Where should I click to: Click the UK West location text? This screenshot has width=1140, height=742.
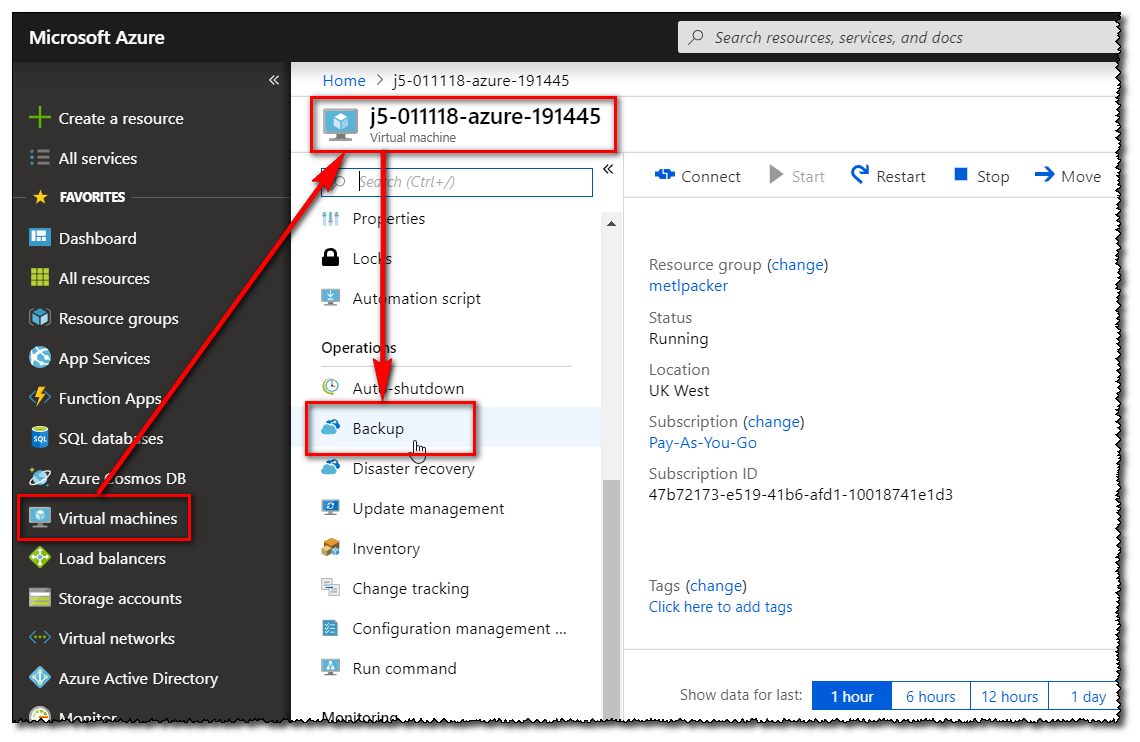[x=678, y=390]
